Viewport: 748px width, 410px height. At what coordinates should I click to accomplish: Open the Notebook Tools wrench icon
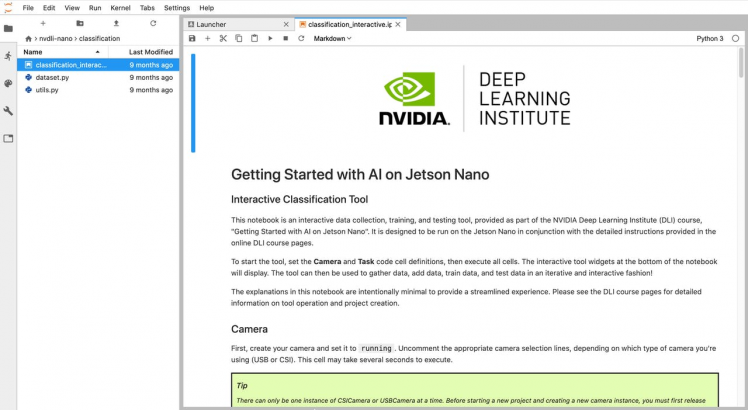pos(8,111)
